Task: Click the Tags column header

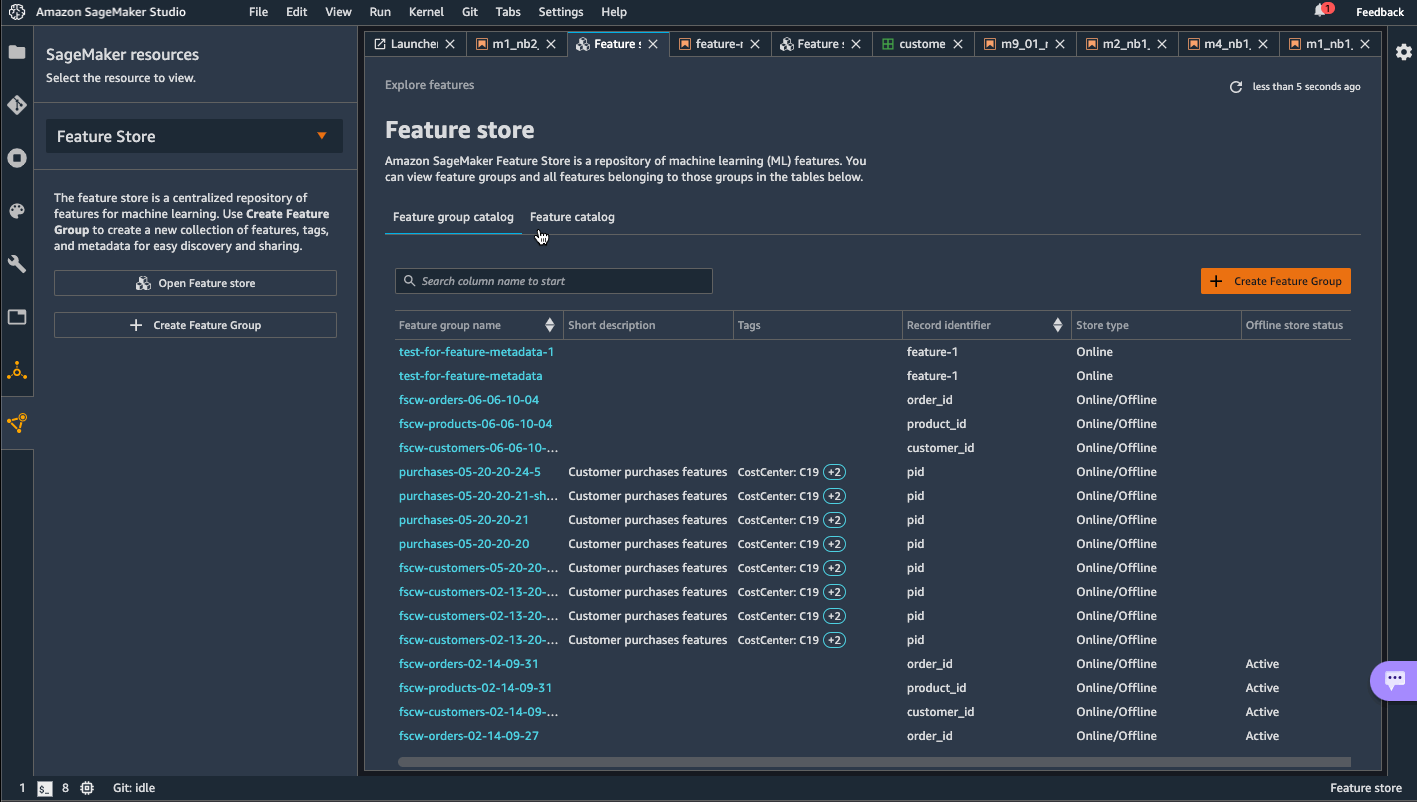Action: coord(749,325)
